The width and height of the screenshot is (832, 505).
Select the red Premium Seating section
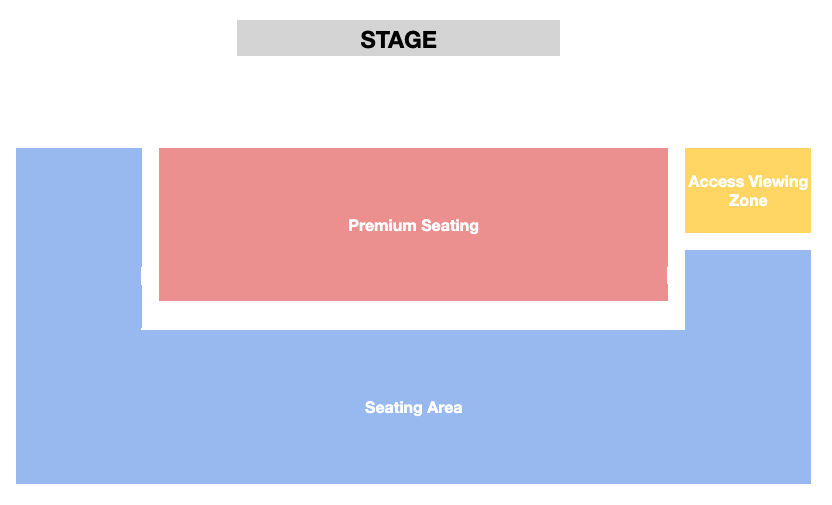point(413,224)
